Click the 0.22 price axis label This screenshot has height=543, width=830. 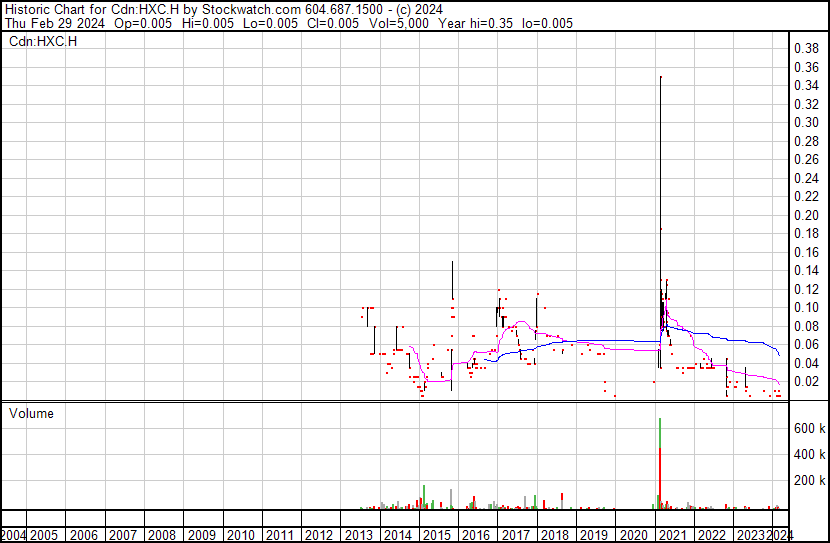pos(806,196)
